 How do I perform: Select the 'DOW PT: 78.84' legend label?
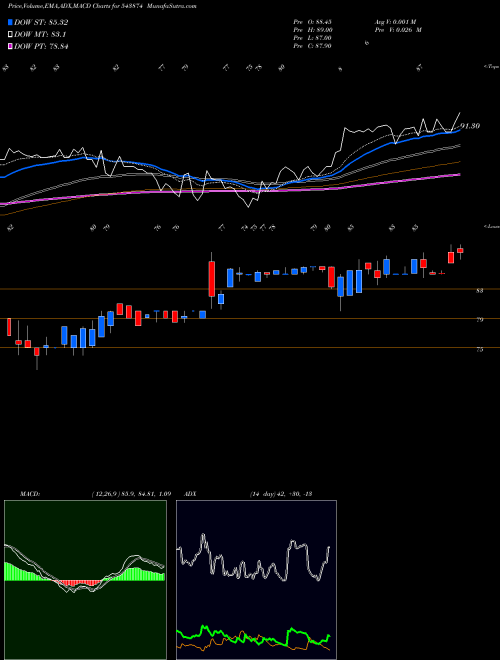(x=41, y=46)
